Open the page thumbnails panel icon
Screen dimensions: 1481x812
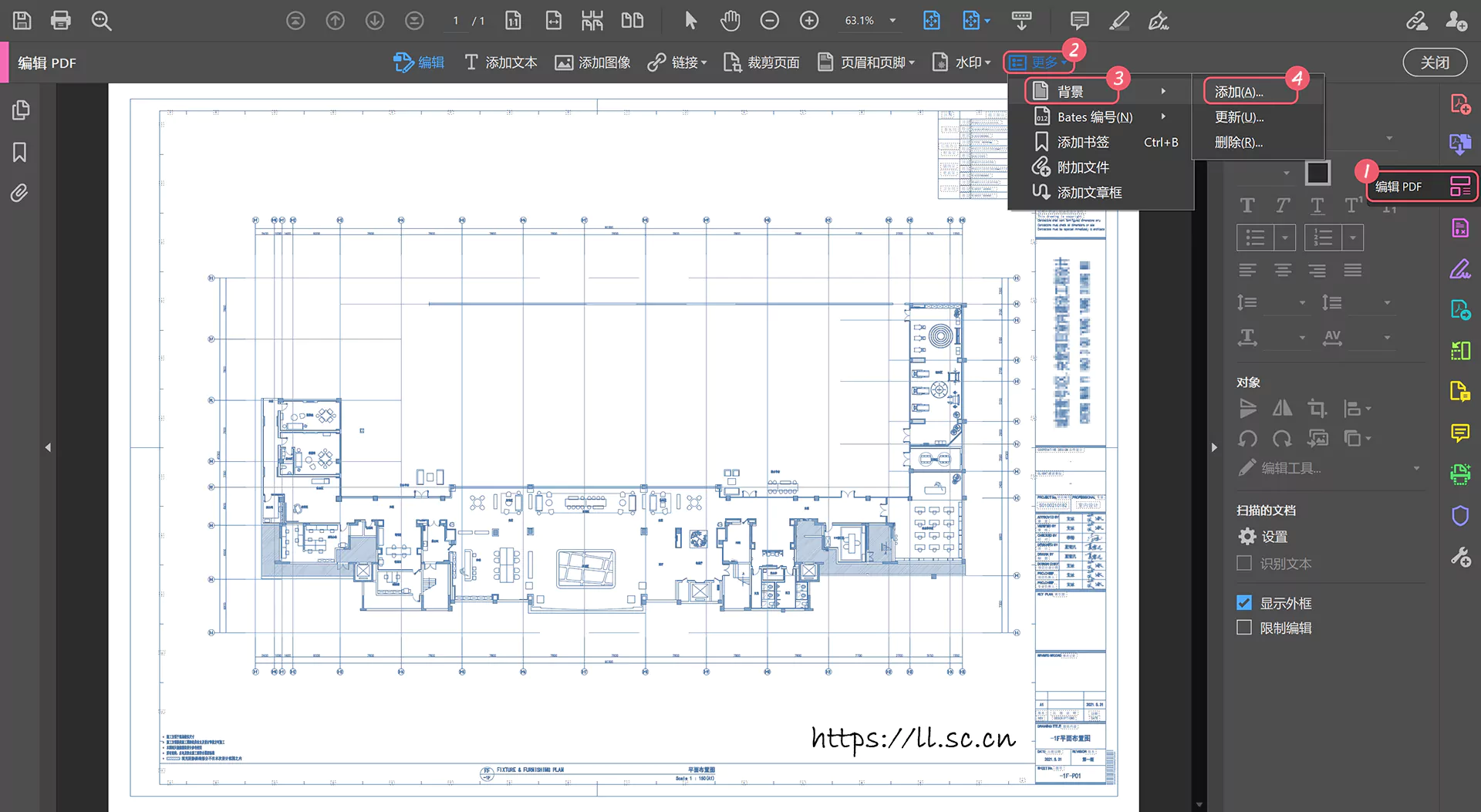pyautogui.click(x=20, y=110)
